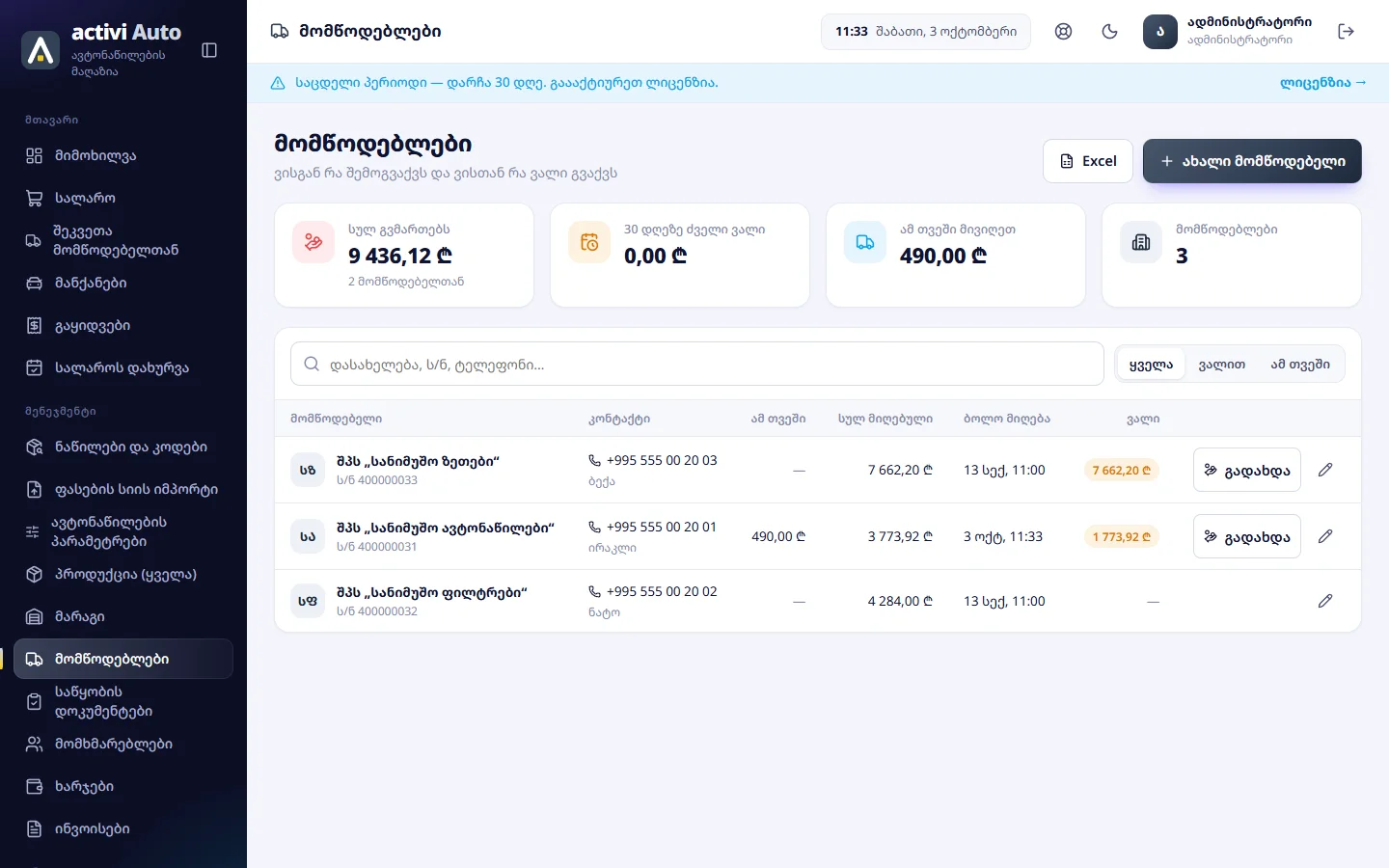Open სალაროს დახურვა in sidebar
Screen dimensions: 1389x868
[x=123, y=368]
